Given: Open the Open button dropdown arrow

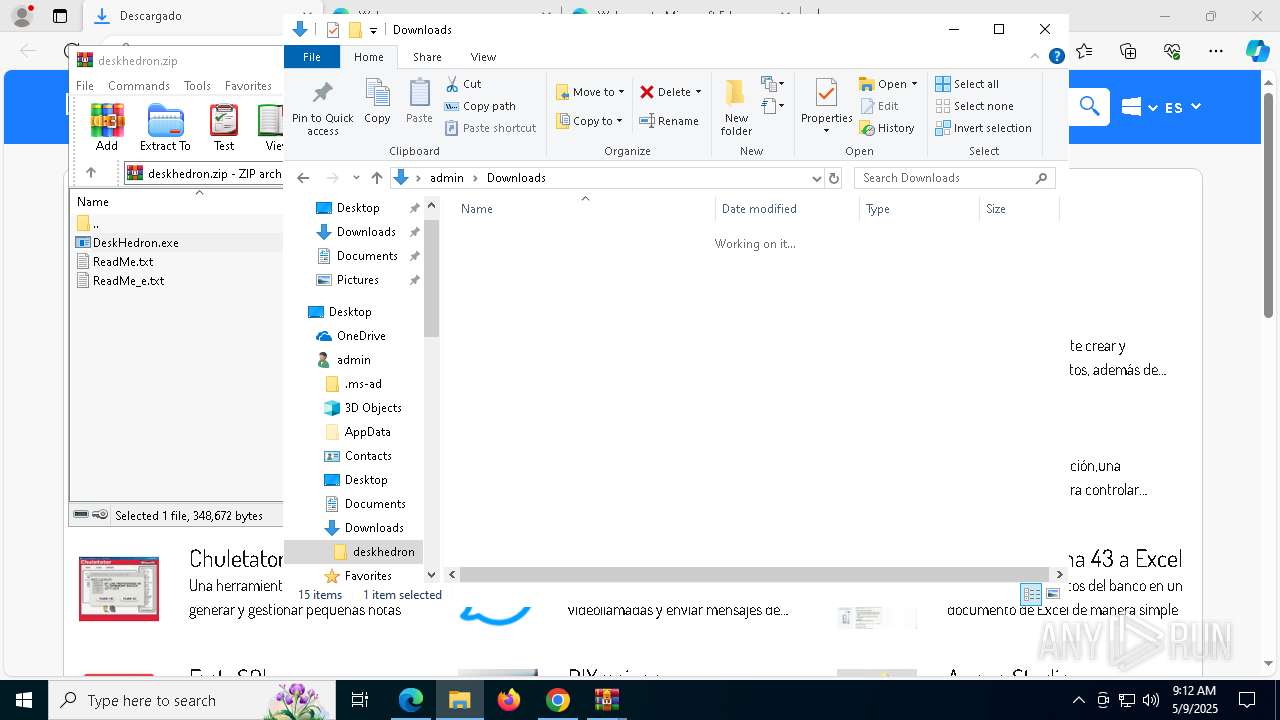Looking at the screenshot, I should point(914,84).
